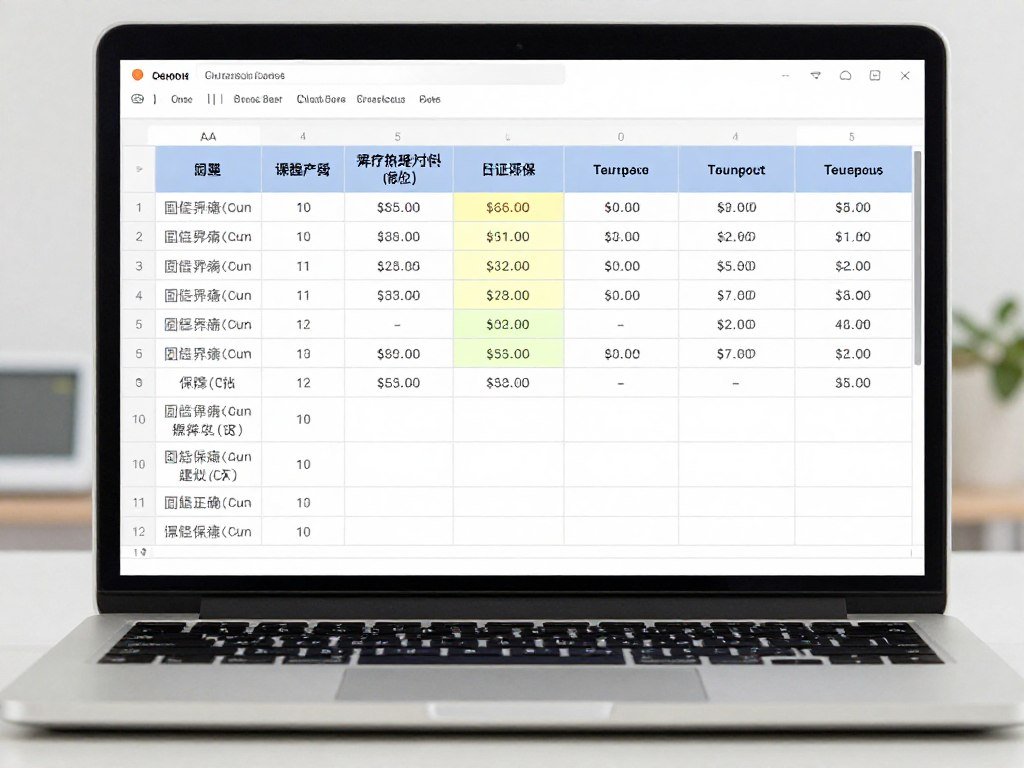Click the 'Teurpere' table header cell
The height and width of the screenshot is (768, 1024).
pos(621,170)
